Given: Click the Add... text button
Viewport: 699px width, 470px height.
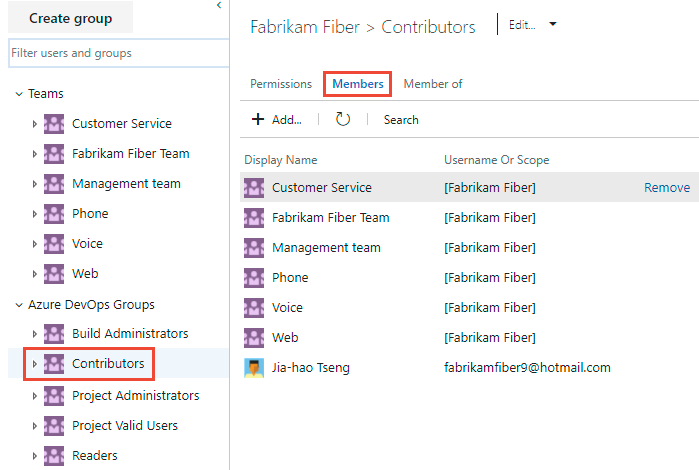Looking at the screenshot, I should coord(287,120).
